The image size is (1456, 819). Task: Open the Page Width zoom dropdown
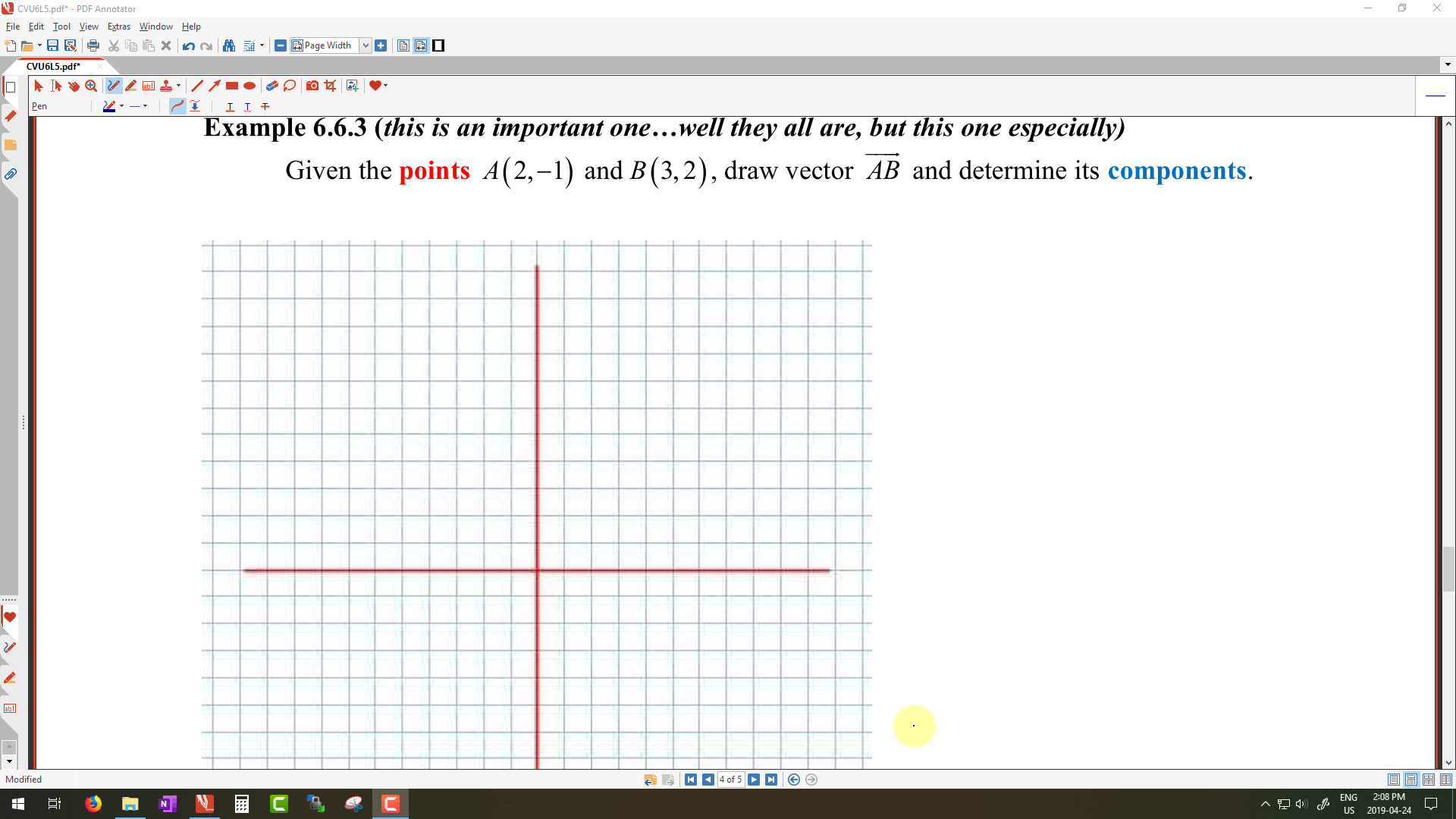click(x=366, y=45)
